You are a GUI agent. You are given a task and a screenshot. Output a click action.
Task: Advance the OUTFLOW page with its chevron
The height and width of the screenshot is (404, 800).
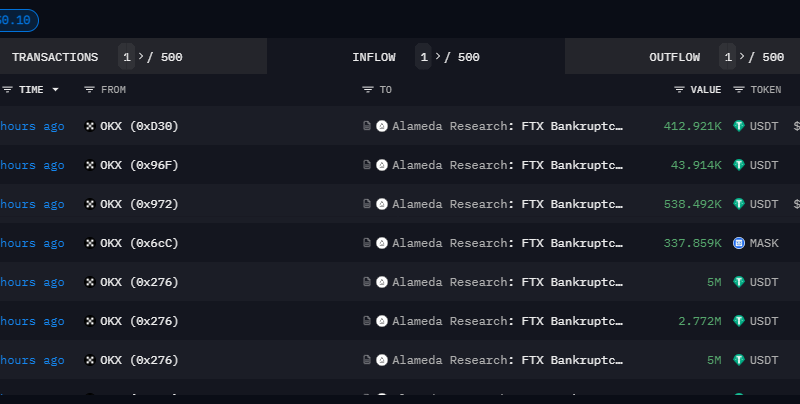(742, 57)
